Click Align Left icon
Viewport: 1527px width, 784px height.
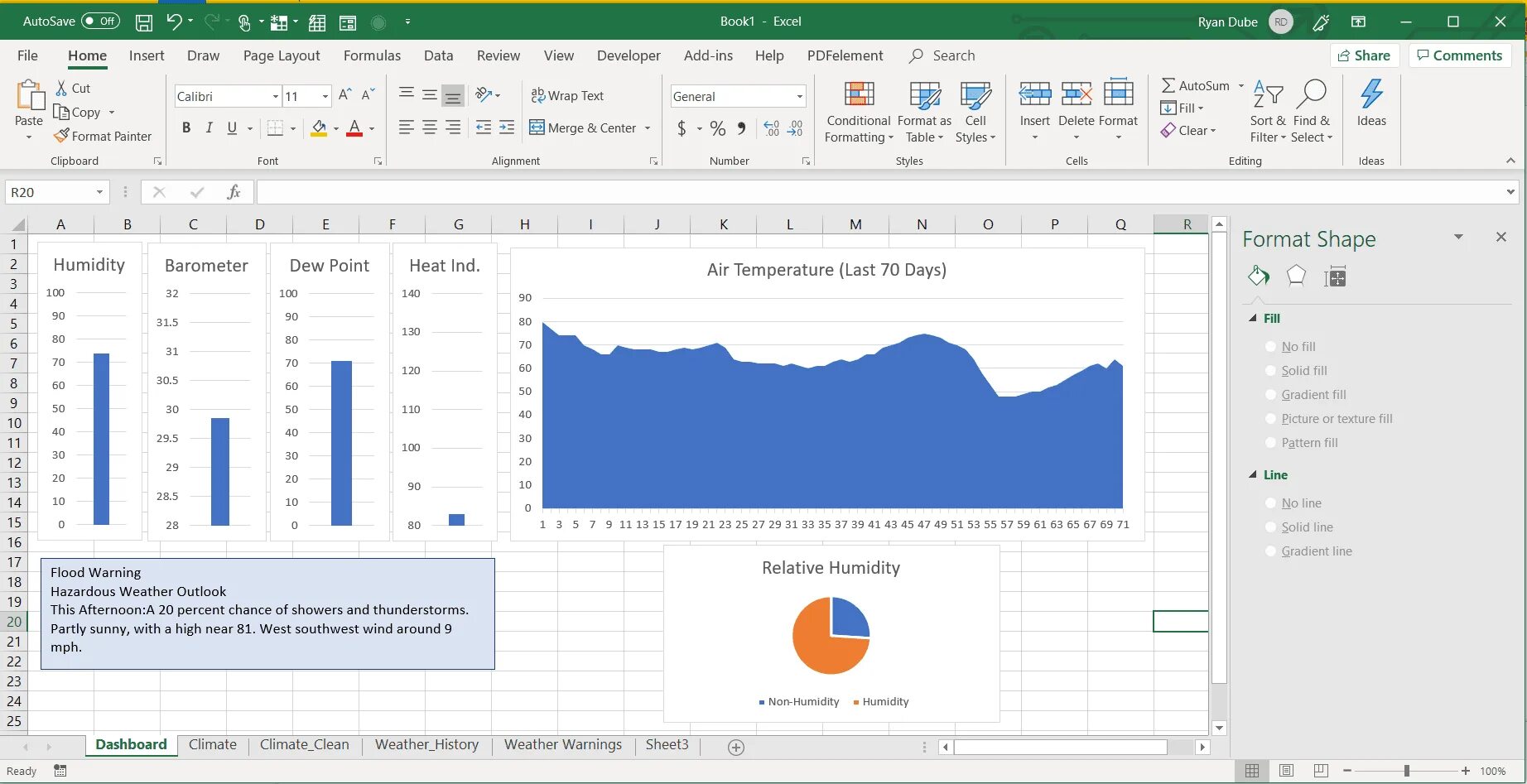[x=407, y=127]
